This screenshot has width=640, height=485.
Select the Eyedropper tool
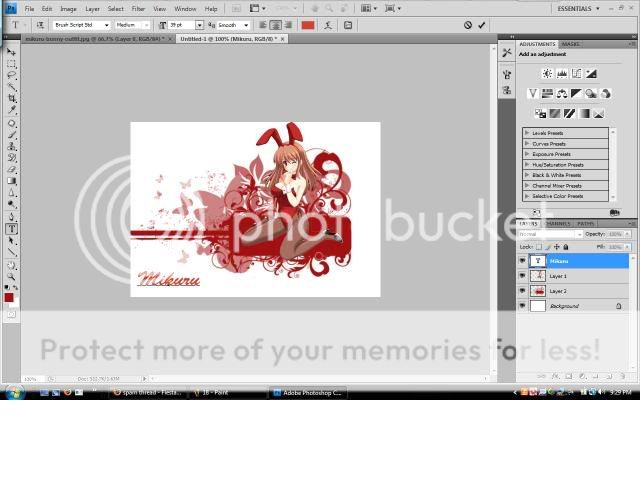coord(11,110)
